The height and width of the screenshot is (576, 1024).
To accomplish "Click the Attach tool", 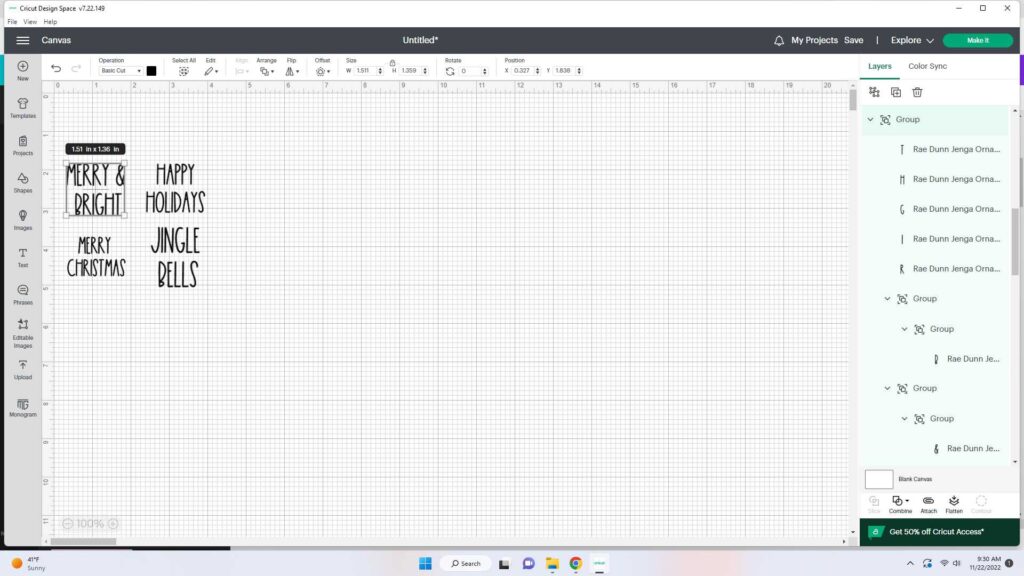I will tap(928, 504).
